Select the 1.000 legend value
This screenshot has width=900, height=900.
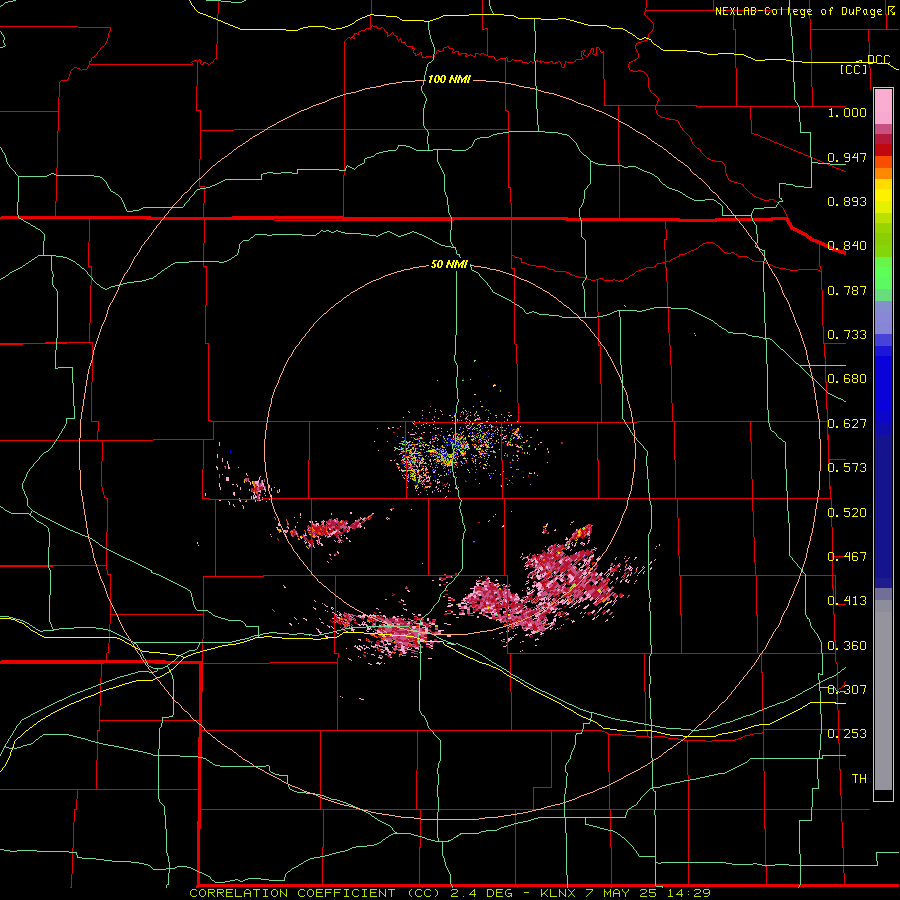click(x=847, y=112)
